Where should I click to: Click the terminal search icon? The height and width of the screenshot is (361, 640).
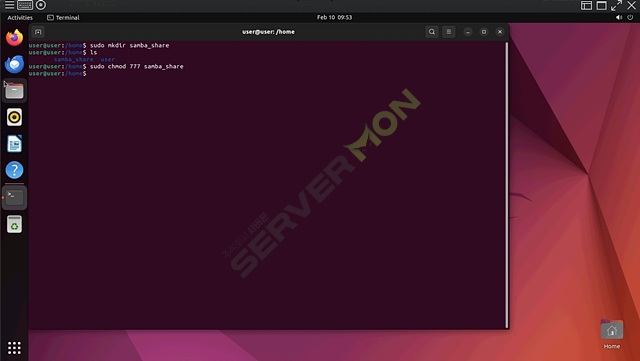pos(431,32)
